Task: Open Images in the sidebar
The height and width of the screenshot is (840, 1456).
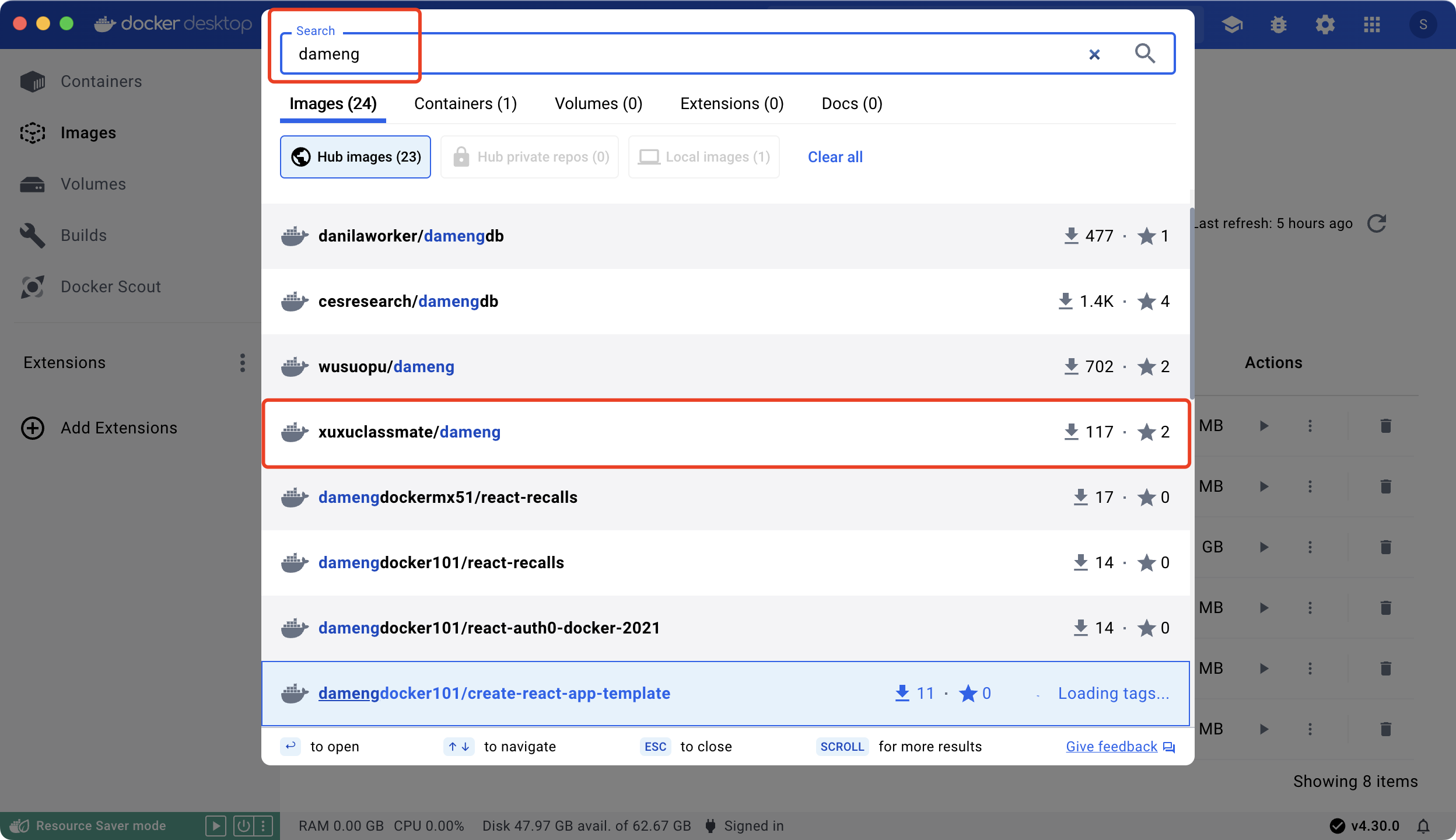Action: point(131,133)
